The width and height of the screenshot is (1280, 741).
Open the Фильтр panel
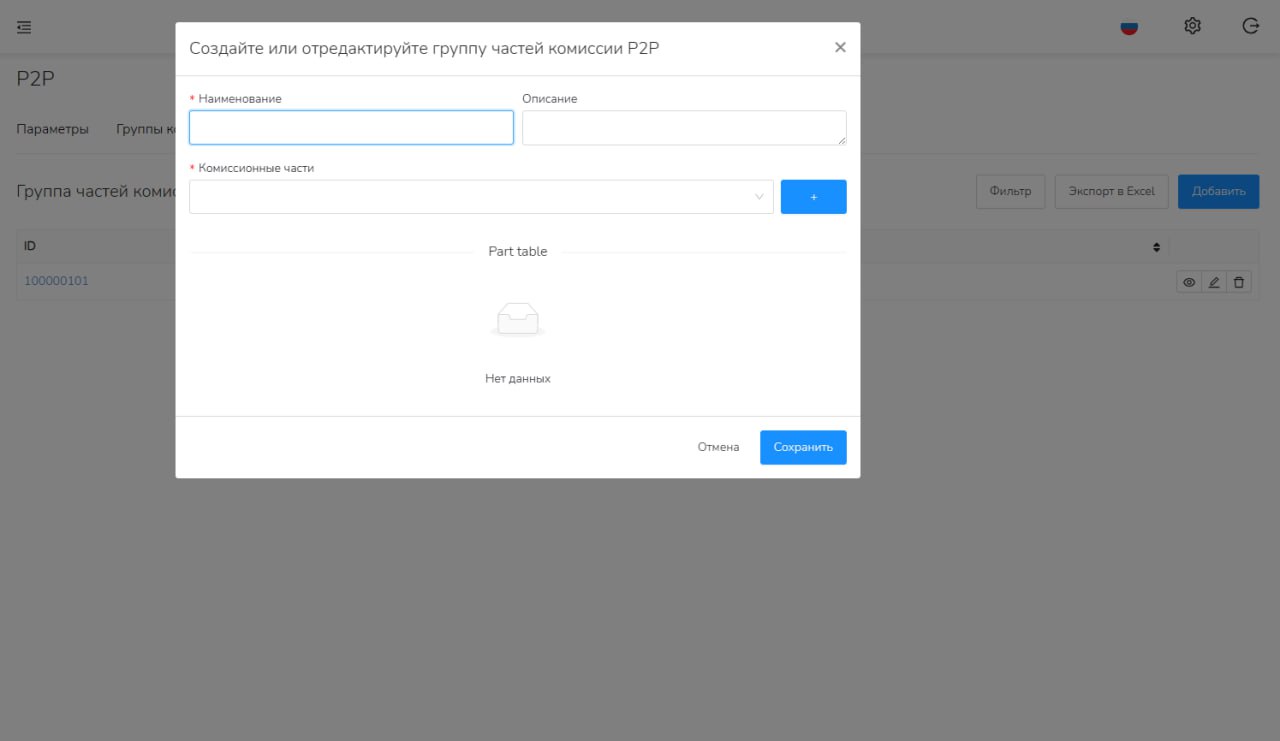(x=1010, y=192)
